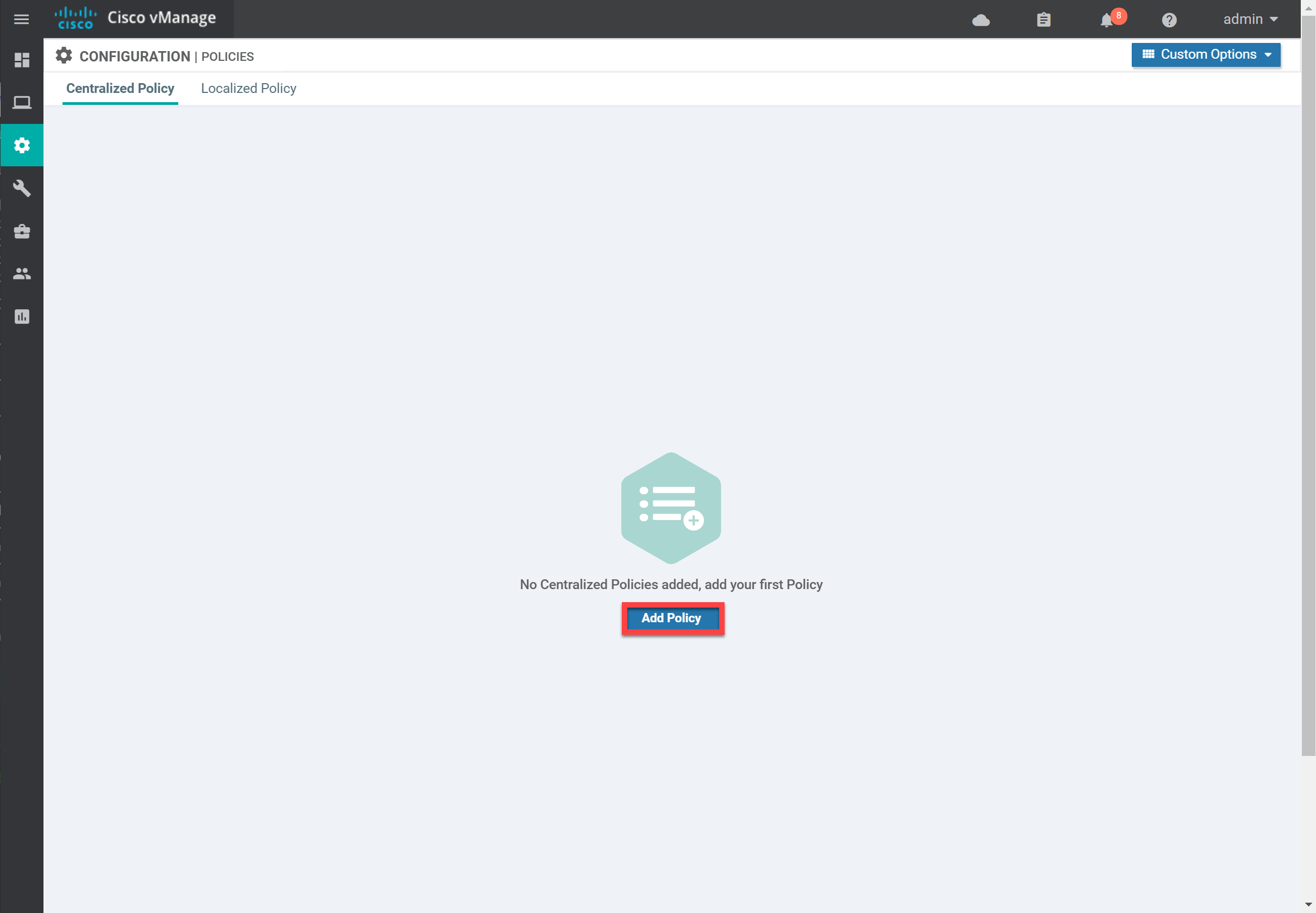The height and width of the screenshot is (913, 1316).
Task: Open the Clipboard/Tasks icon
Action: [x=1044, y=19]
